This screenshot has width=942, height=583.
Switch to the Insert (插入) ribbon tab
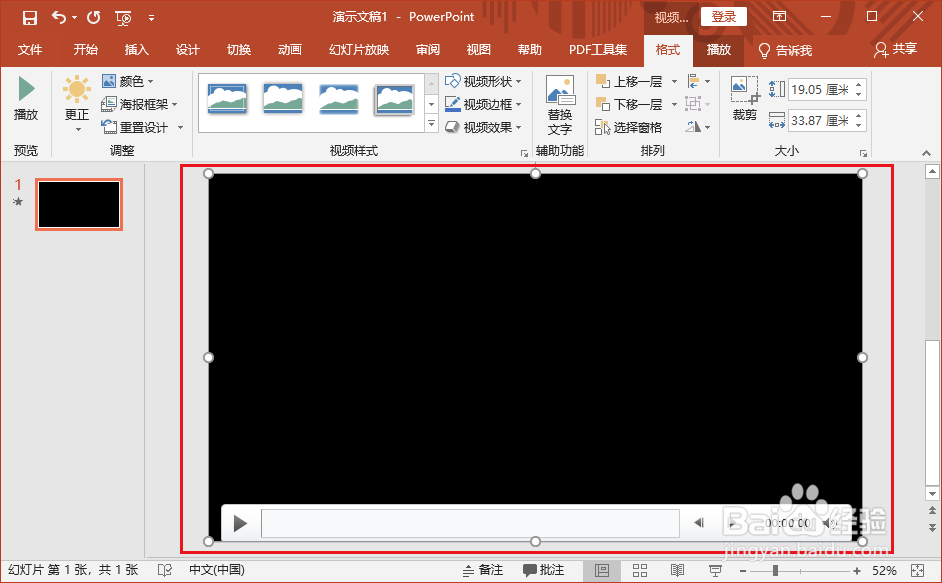pos(136,49)
